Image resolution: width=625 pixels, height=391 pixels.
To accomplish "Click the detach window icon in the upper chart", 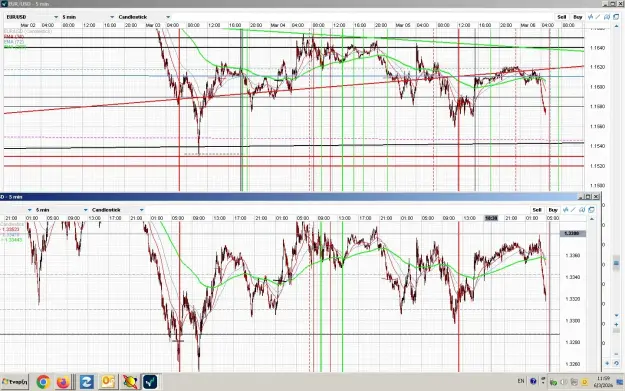I will (x=616, y=17).
